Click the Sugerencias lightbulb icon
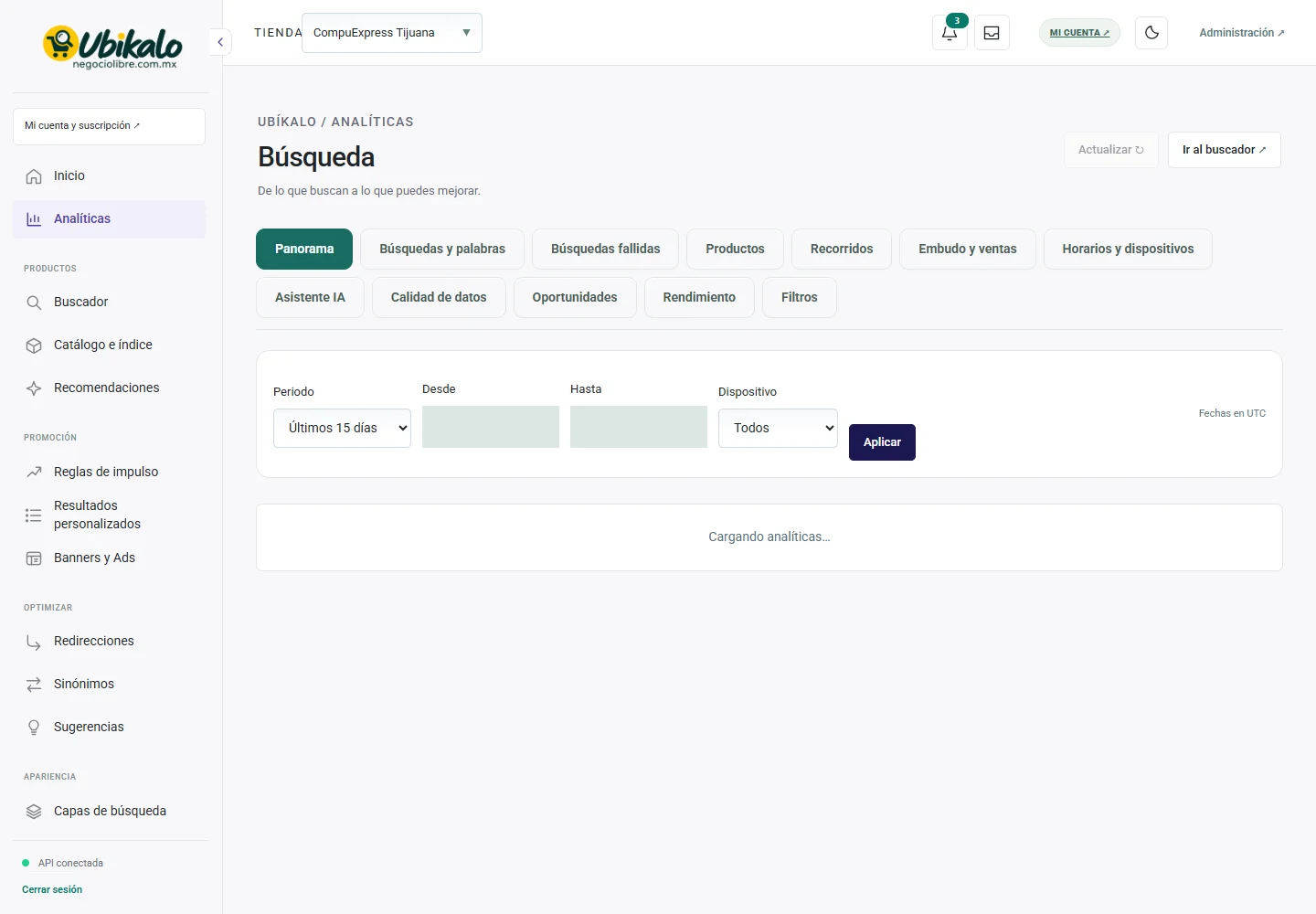1316x914 pixels. pyautogui.click(x=34, y=728)
